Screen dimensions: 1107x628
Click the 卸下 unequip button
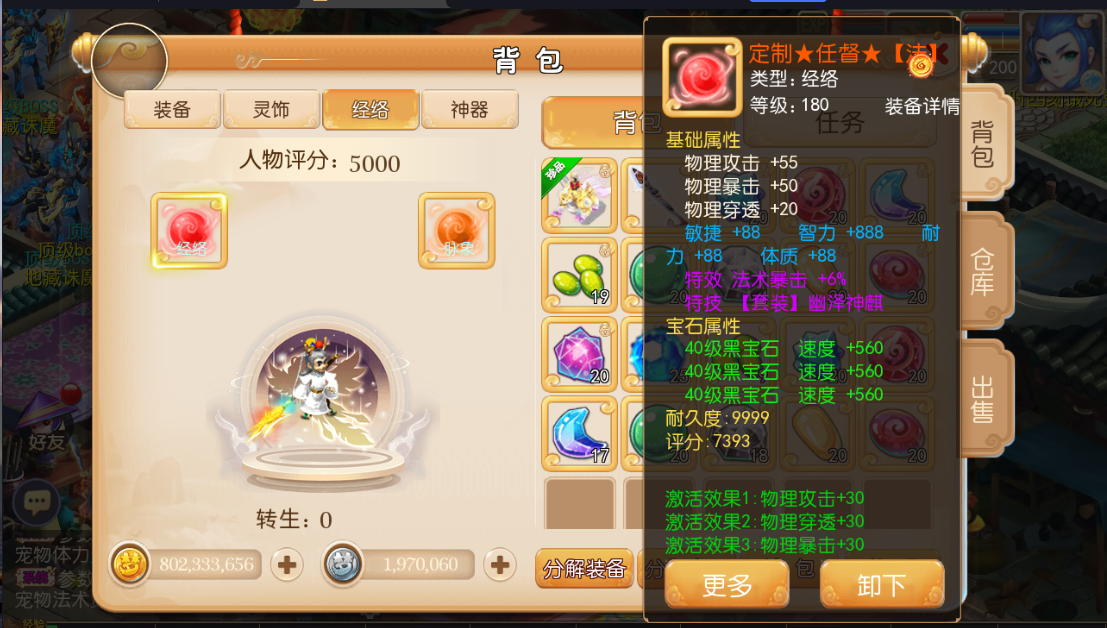point(882,585)
